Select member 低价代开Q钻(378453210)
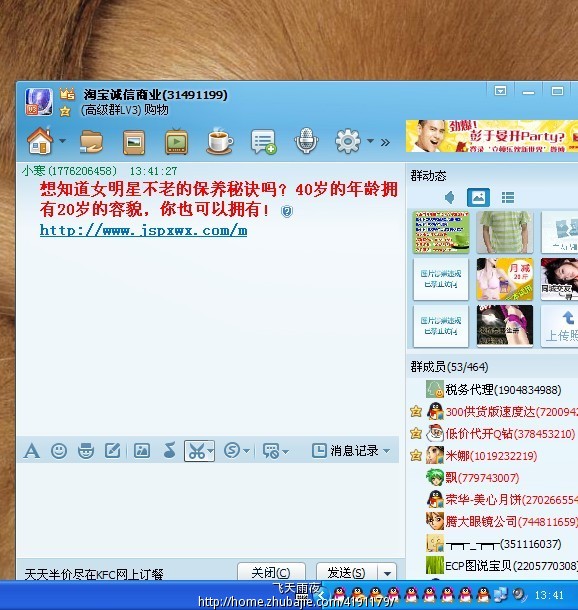The height and width of the screenshot is (610, 578). pyautogui.click(x=493, y=433)
